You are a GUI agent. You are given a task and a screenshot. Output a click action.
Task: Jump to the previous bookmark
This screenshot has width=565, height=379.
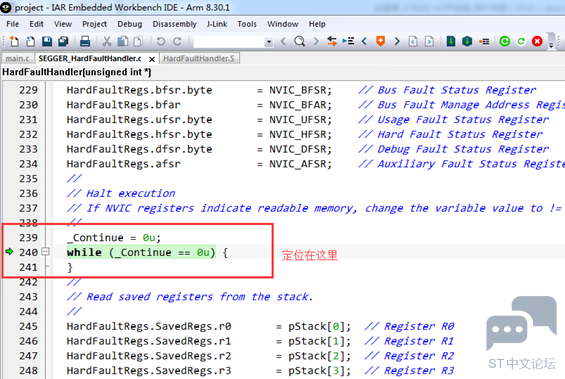[x=364, y=41]
